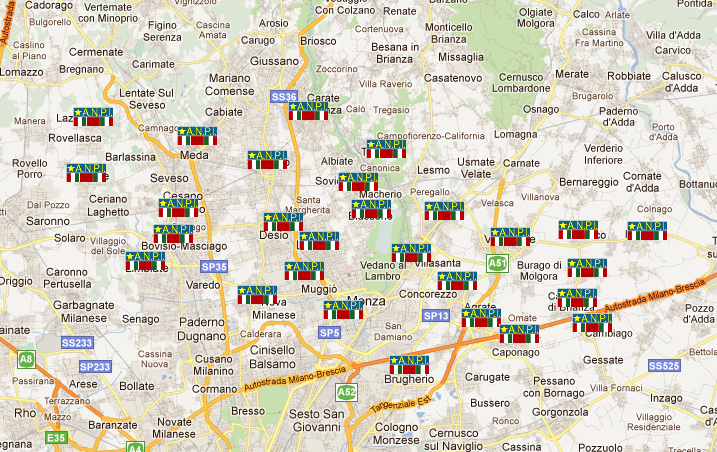Click the A.N.P.I. marker below Colnago
The width and height of the screenshot is (717, 452).
(x=647, y=231)
